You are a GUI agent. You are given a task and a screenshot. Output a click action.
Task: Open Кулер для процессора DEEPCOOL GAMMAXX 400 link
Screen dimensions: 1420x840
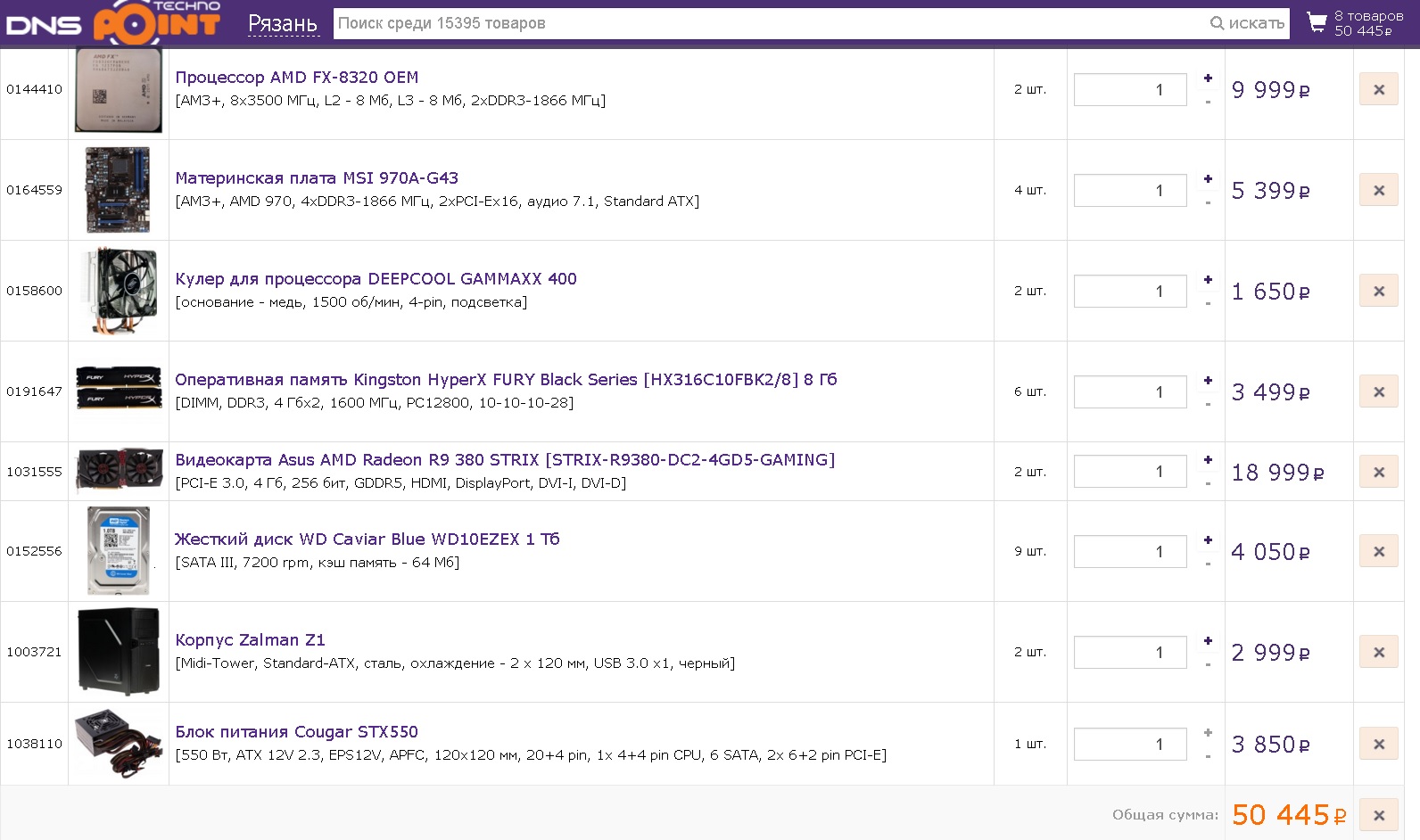(x=376, y=279)
